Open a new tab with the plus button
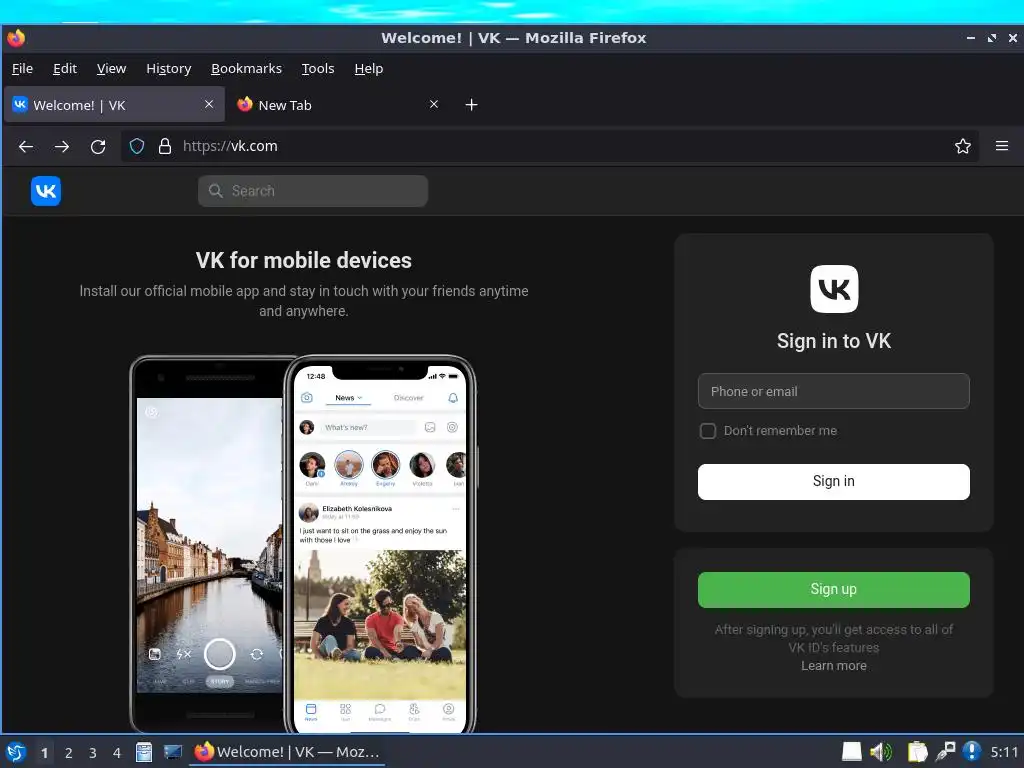The image size is (1024, 768). (x=472, y=104)
